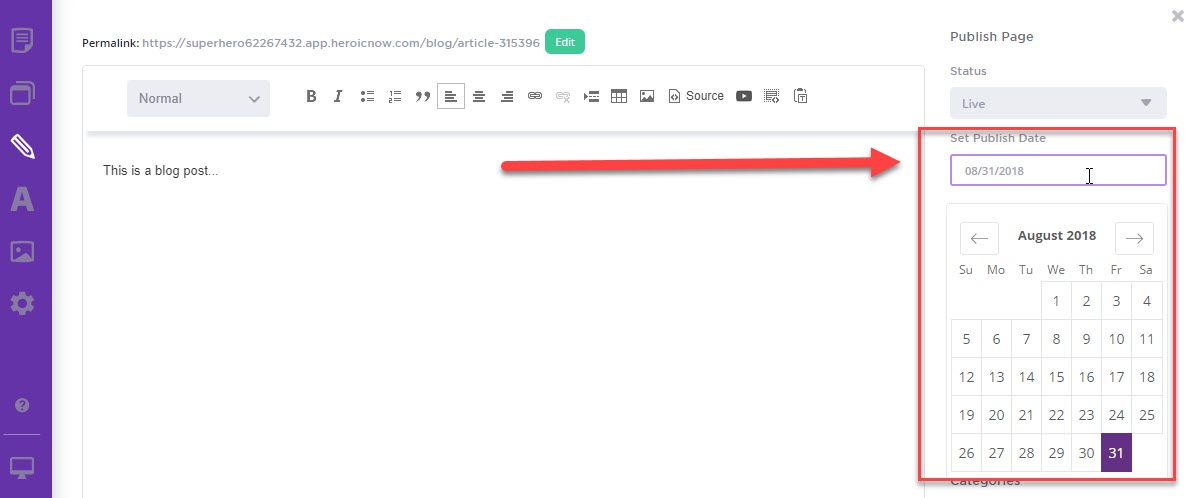Align text left
1185x498 pixels.
click(x=450, y=96)
